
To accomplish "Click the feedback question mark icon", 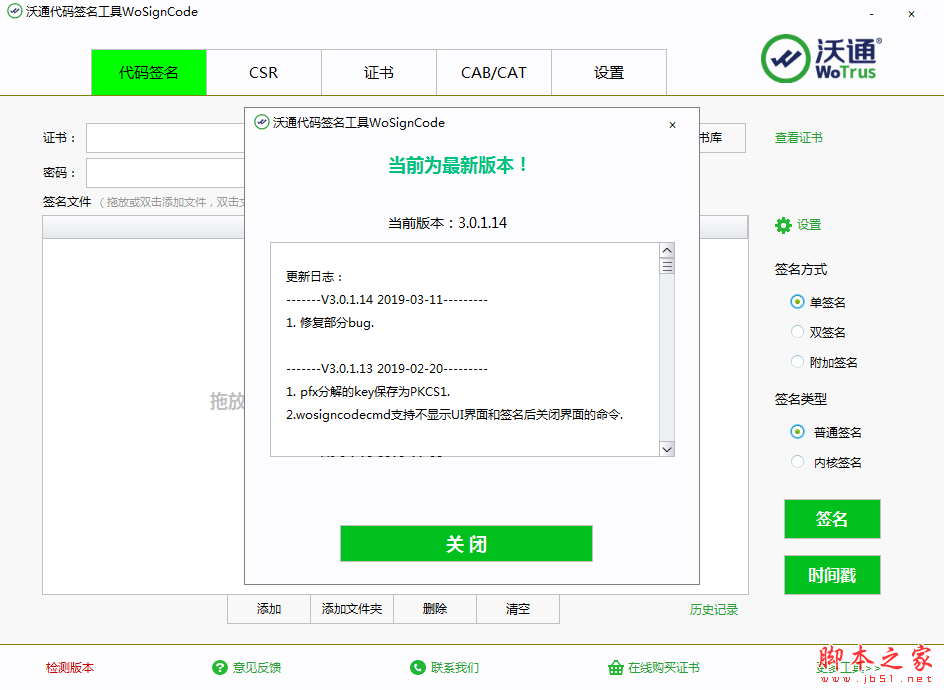I will [220, 667].
